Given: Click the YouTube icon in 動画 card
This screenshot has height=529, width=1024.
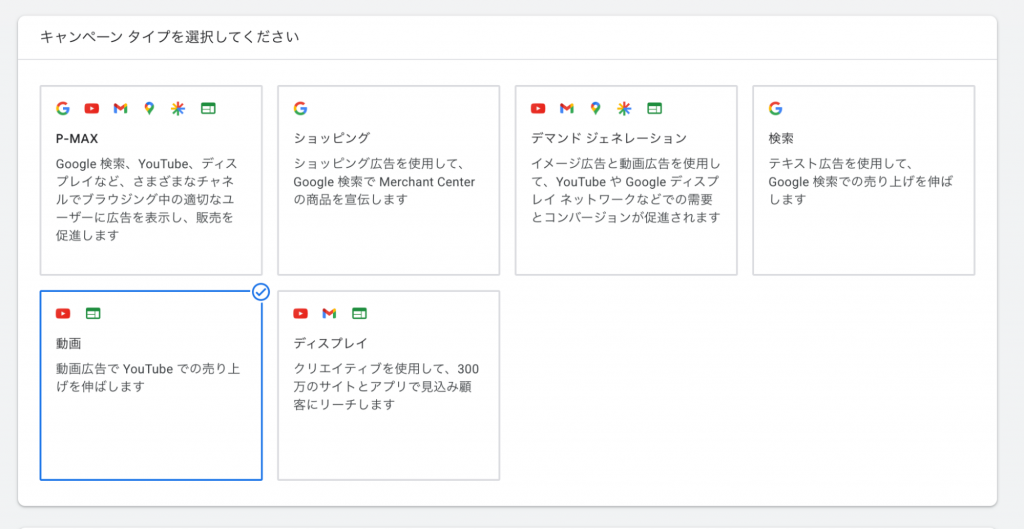Looking at the screenshot, I should (63, 313).
